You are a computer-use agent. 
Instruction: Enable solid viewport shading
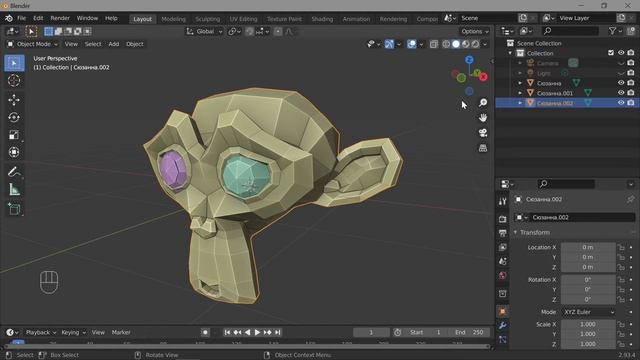coord(456,44)
